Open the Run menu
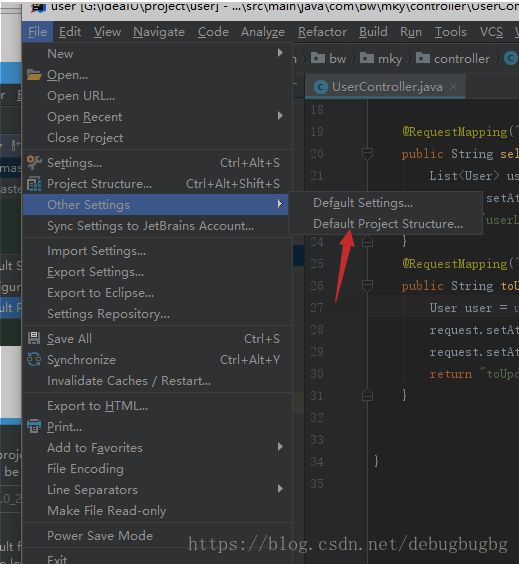 tap(411, 32)
